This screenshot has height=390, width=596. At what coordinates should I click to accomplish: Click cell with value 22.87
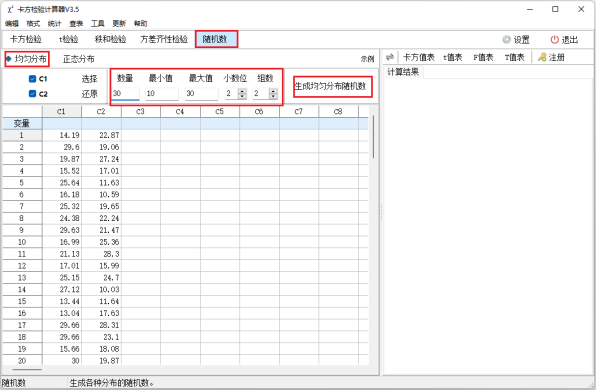coord(101,135)
